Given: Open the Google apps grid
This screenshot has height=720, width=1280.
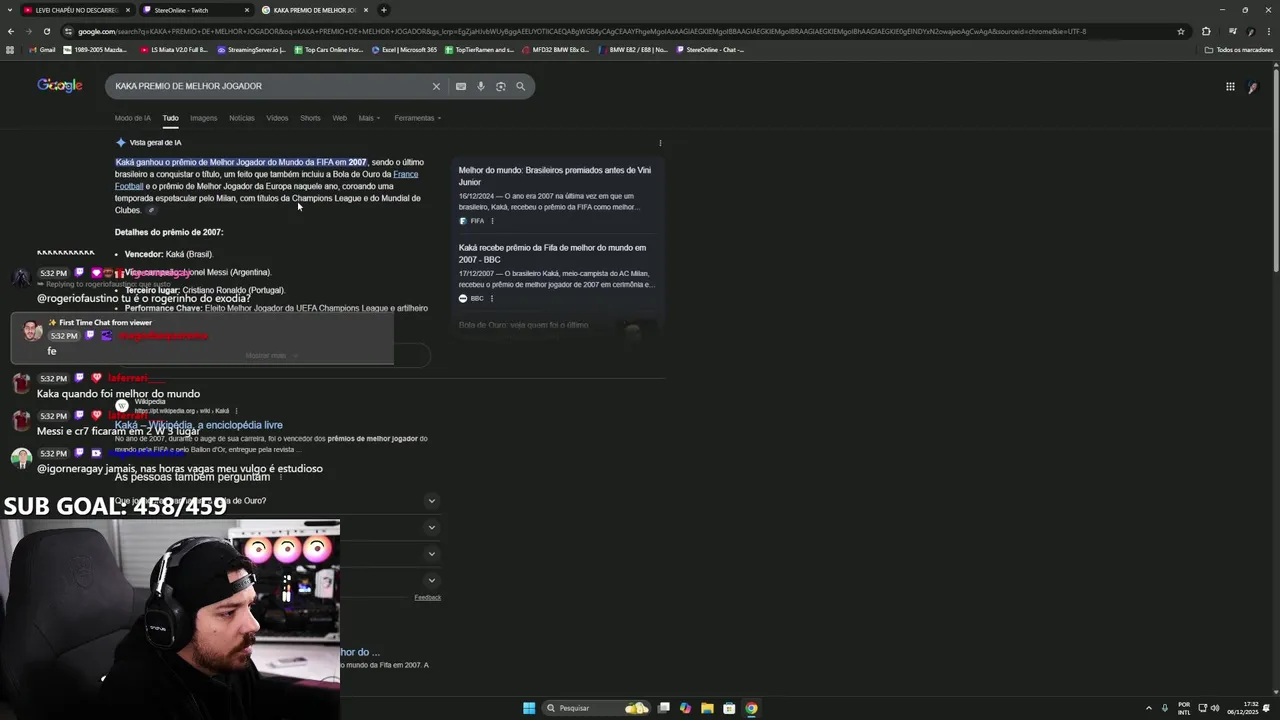Looking at the screenshot, I should 1230,87.
